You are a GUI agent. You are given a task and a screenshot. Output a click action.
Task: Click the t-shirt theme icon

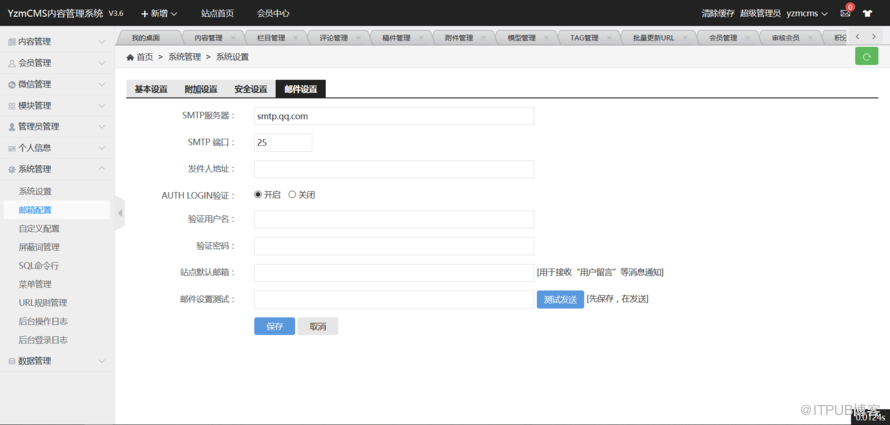[x=867, y=13]
